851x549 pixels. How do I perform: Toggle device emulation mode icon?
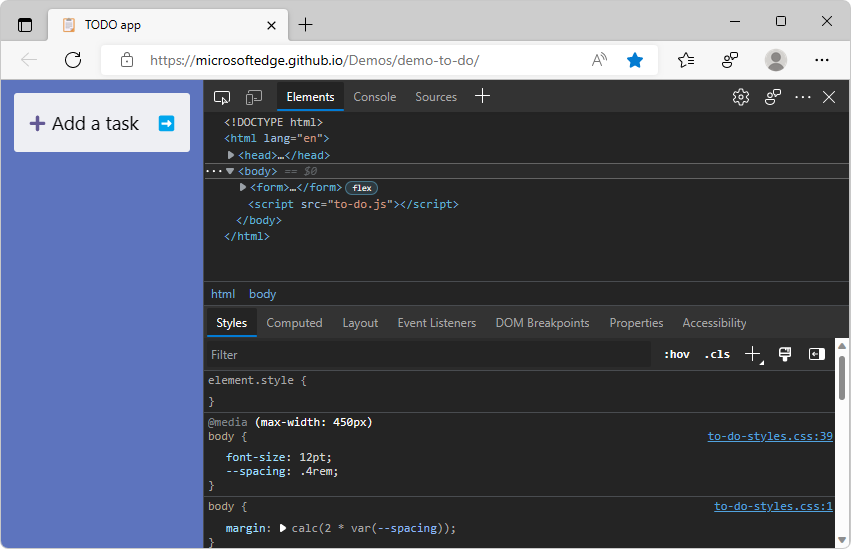[x=253, y=97]
